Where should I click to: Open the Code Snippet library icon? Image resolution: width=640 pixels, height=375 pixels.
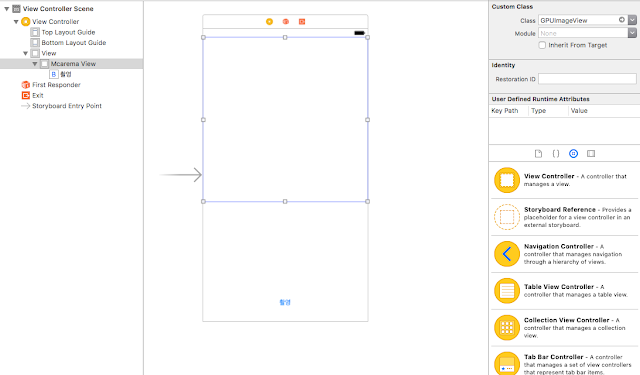(556, 153)
